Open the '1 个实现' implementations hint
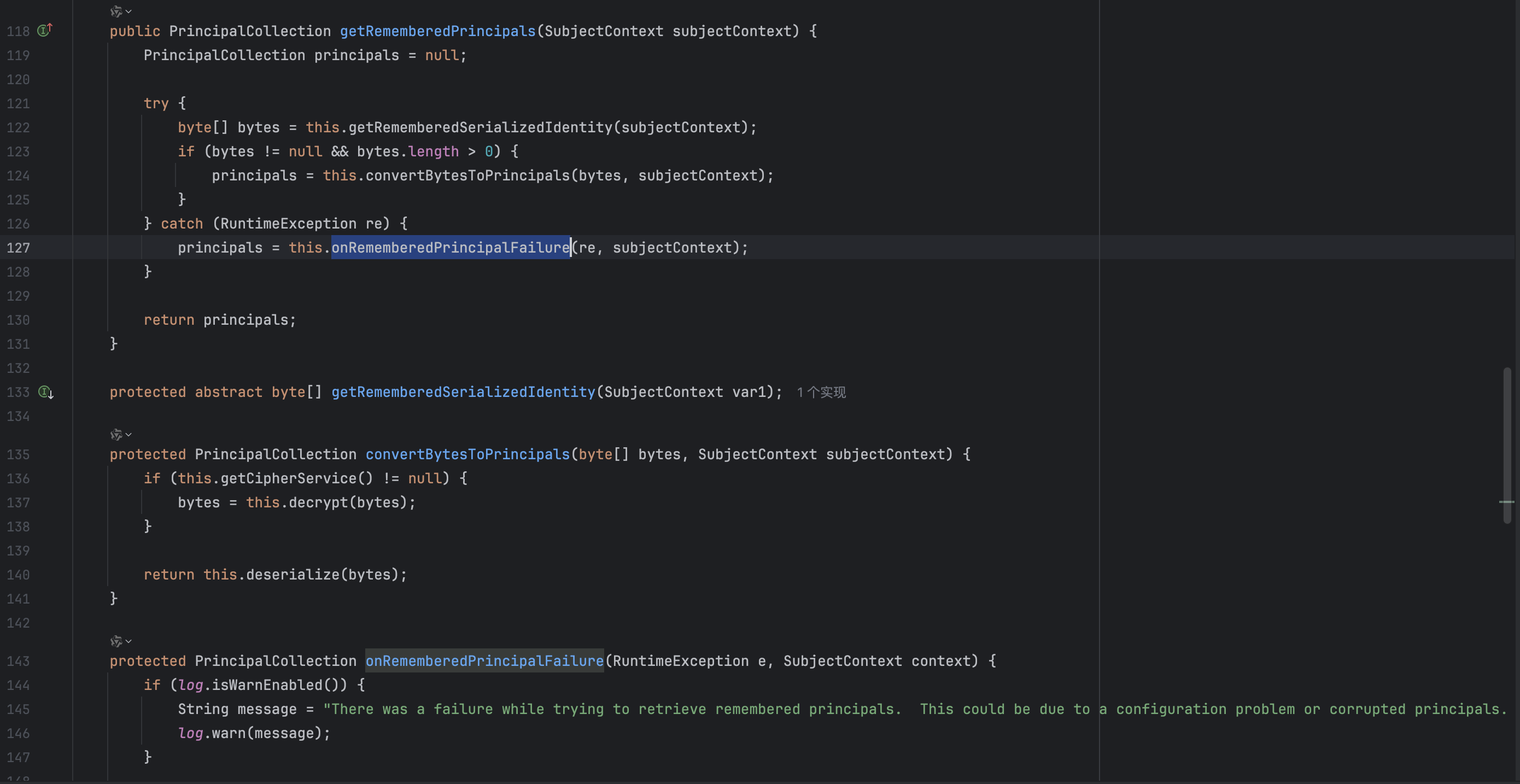Viewport: 1520px width, 784px height. pyautogui.click(x=821, y=393)
